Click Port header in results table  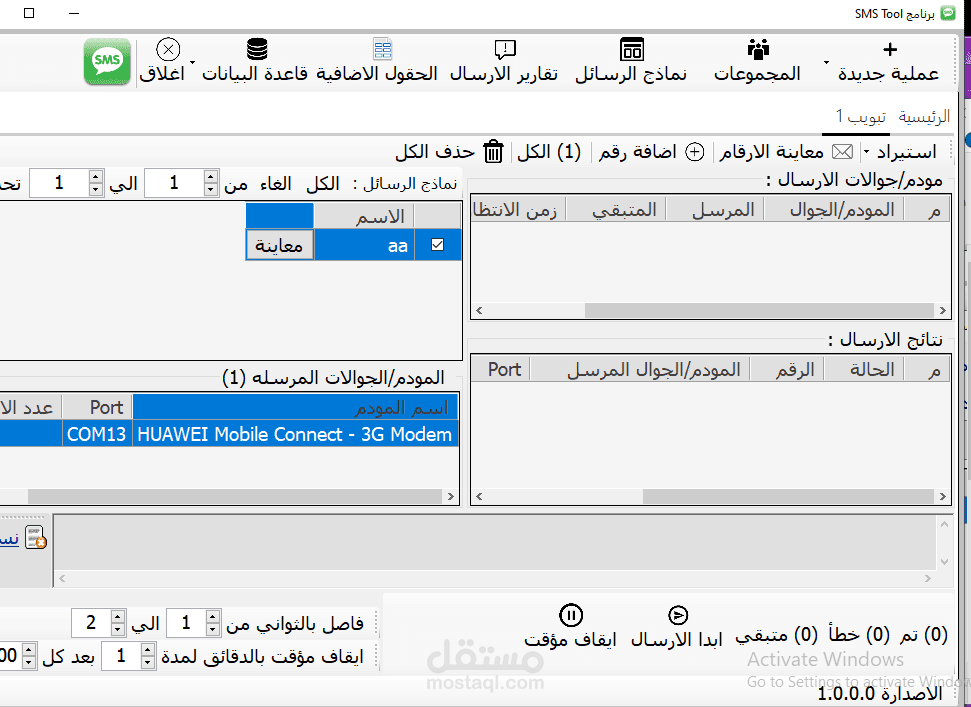tap(501, 370)
